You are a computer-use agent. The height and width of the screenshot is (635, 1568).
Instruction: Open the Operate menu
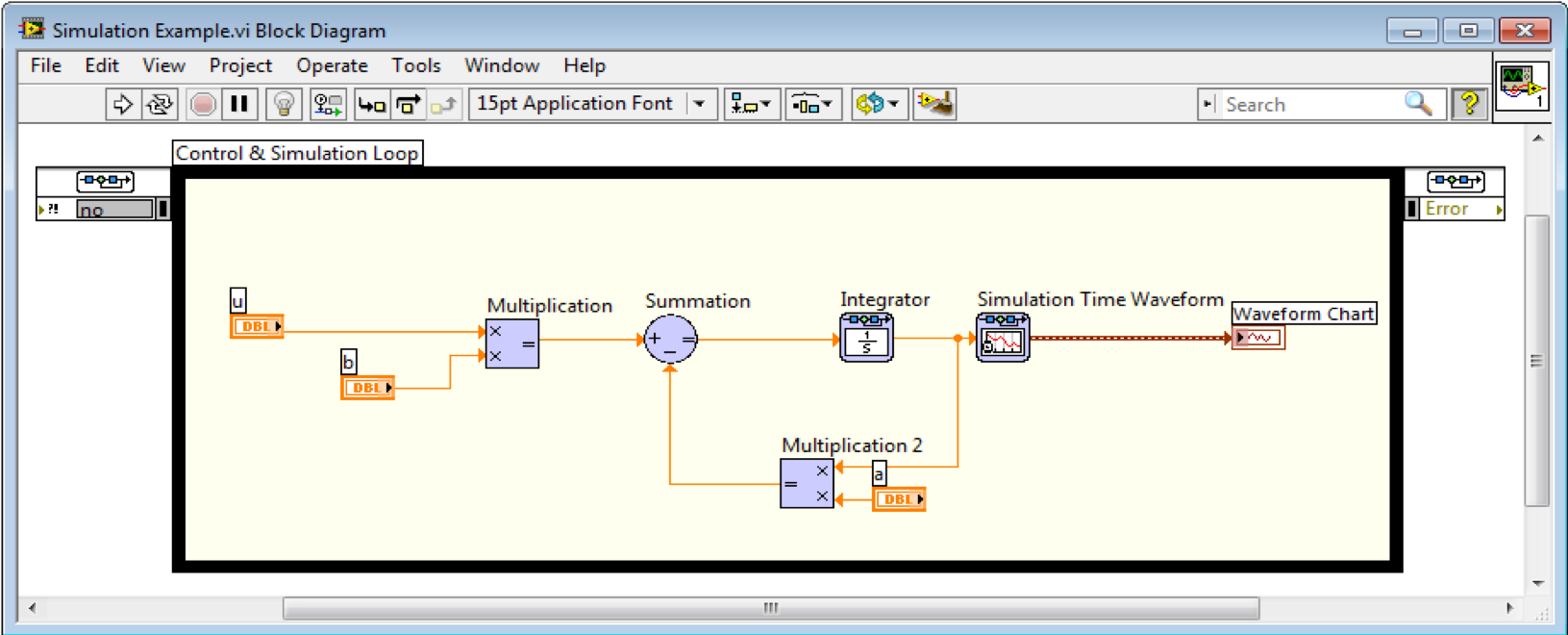(332, 65)
